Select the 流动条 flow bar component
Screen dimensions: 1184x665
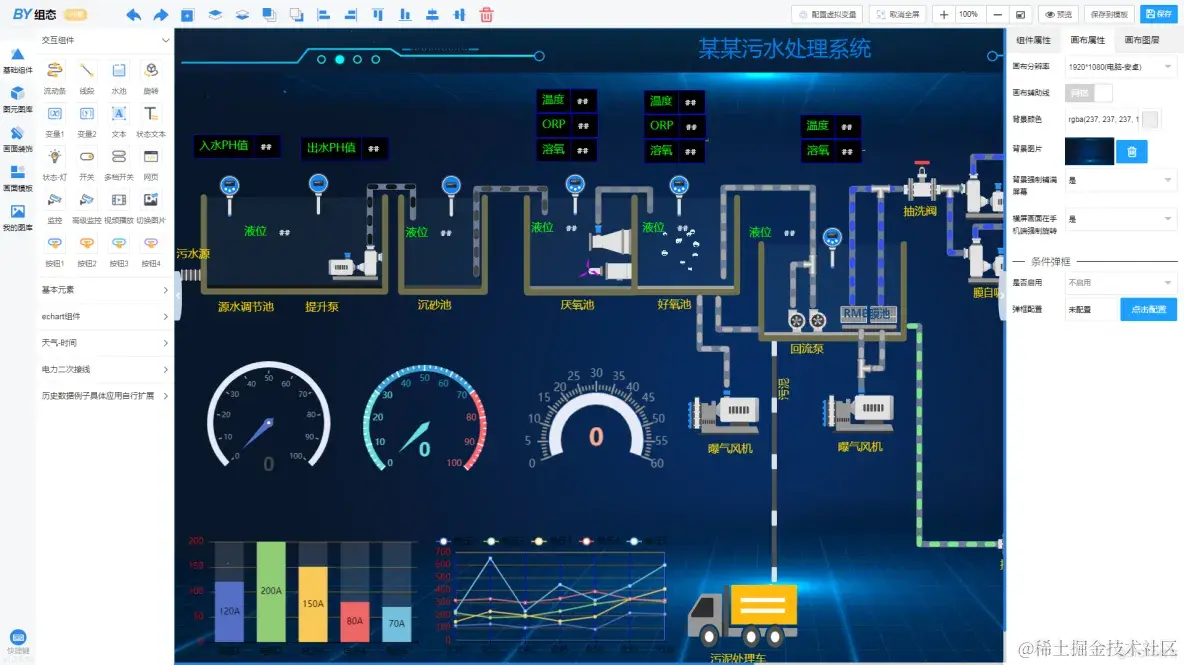pos(54,73)
